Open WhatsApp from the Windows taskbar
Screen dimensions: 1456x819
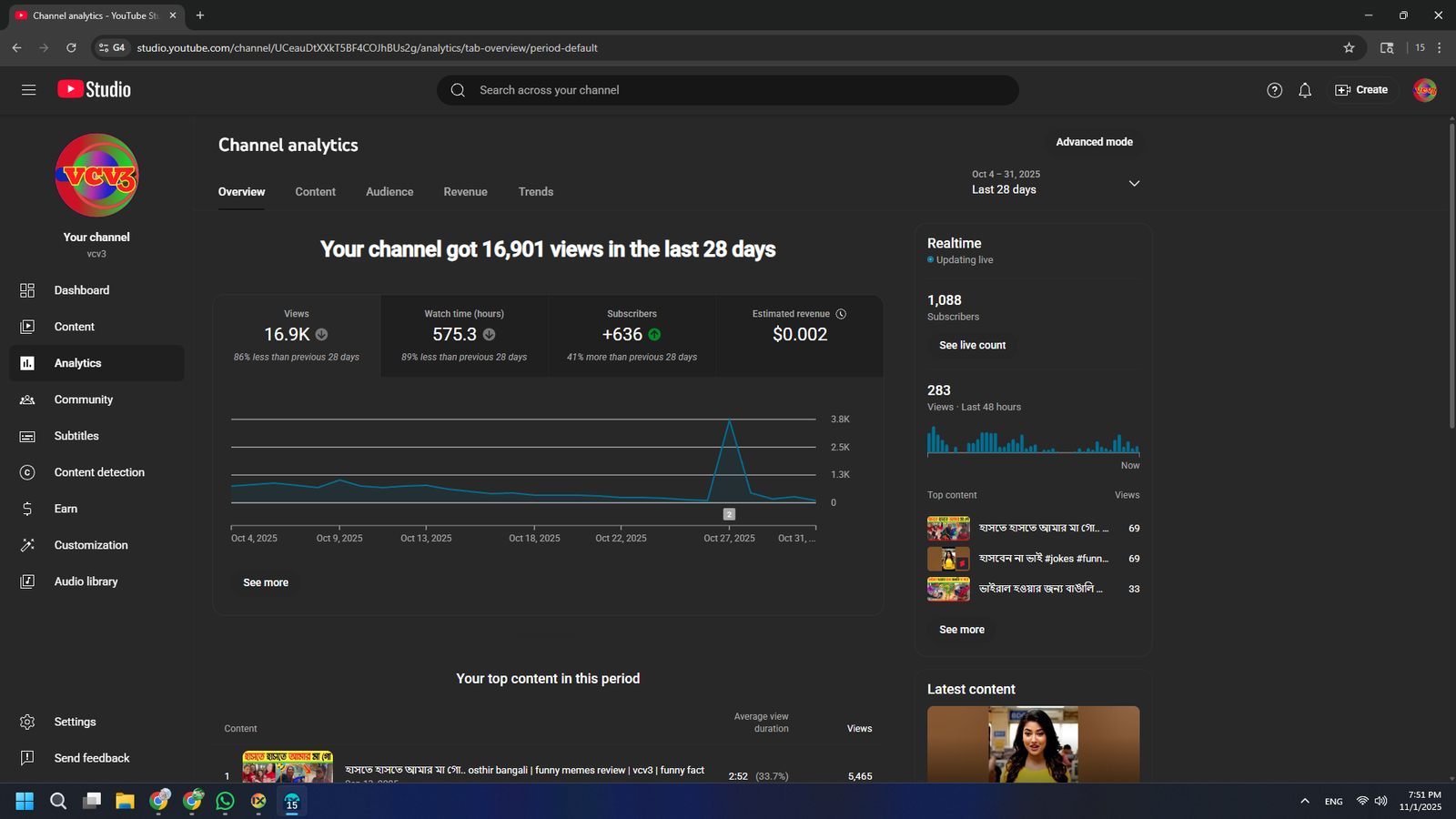[225, 801]
